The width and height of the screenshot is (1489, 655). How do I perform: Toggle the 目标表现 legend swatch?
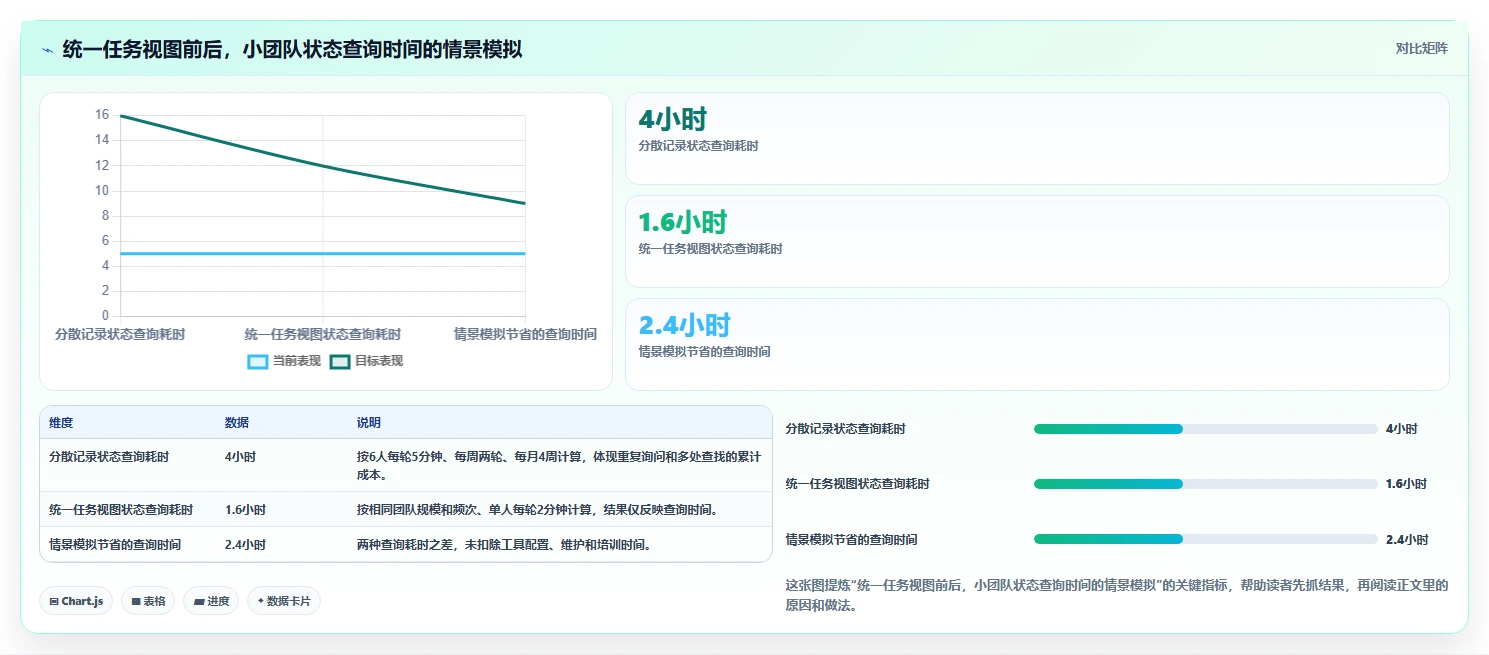pyautogui.click(x=340, y=361)
